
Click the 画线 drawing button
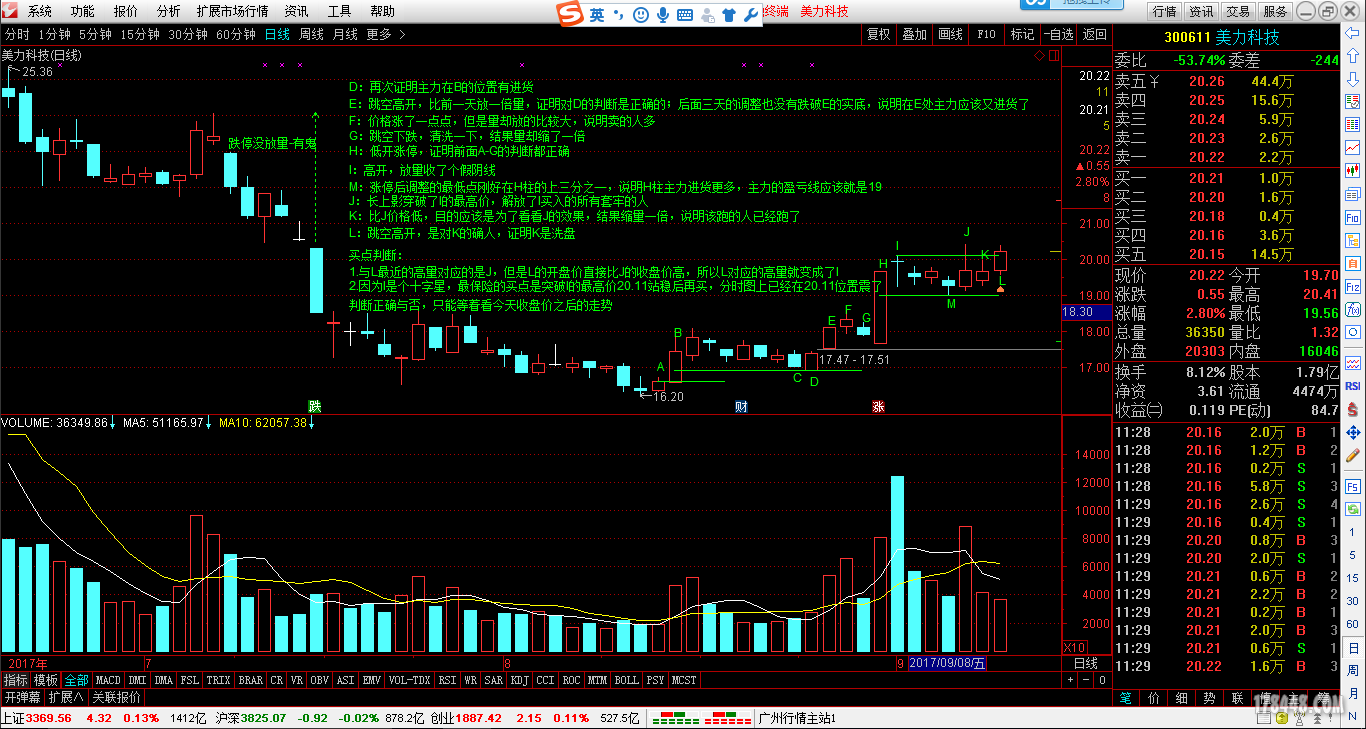click(951, 34)
